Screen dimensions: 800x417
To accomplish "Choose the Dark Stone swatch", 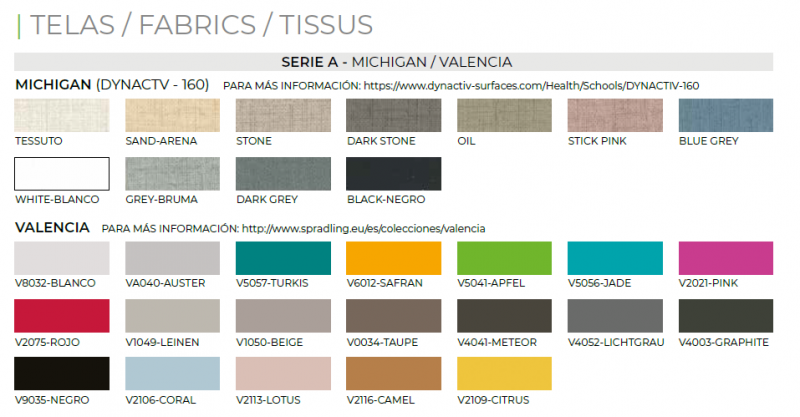I will click(393, 115).
